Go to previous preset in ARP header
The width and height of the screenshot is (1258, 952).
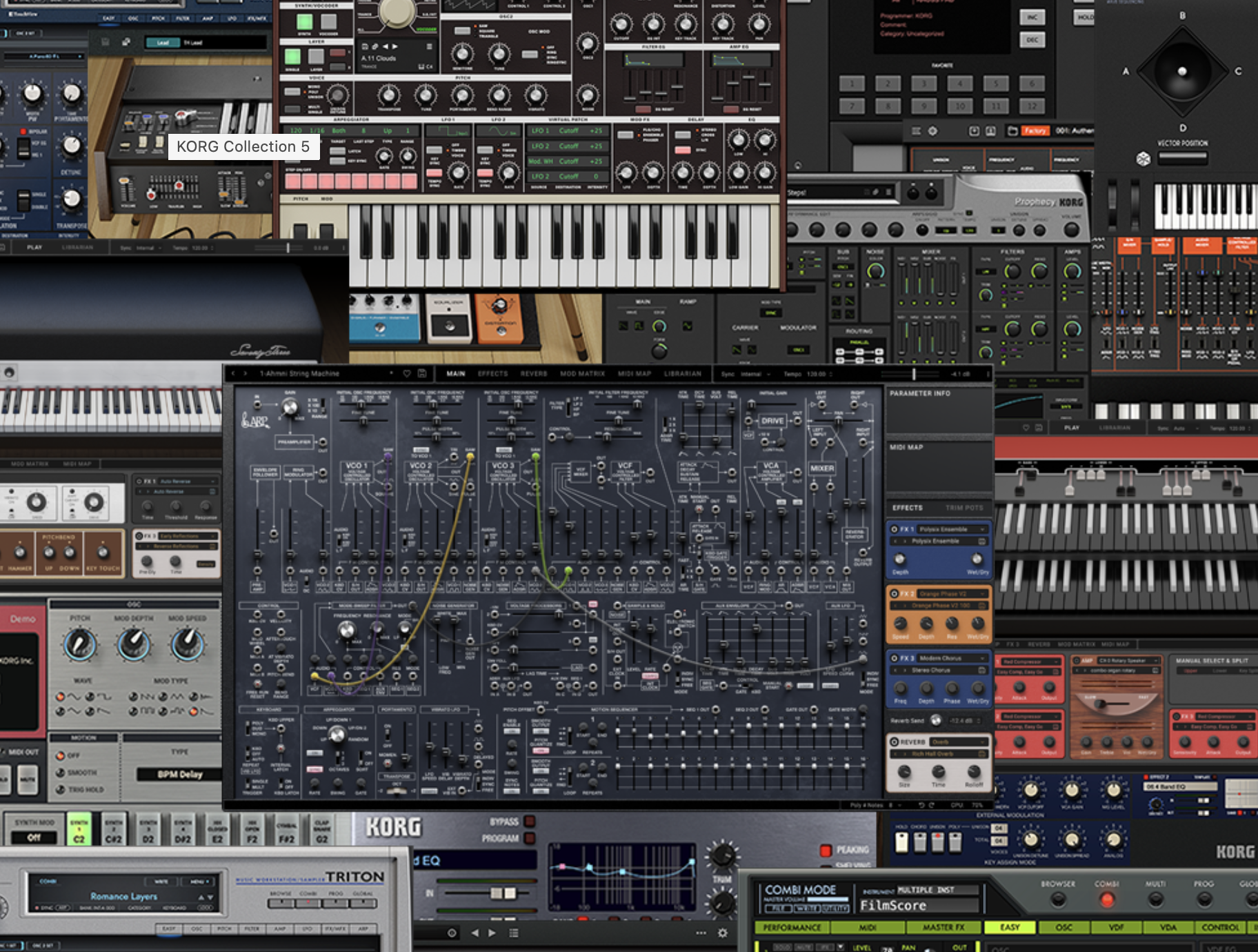coord(233,373)
